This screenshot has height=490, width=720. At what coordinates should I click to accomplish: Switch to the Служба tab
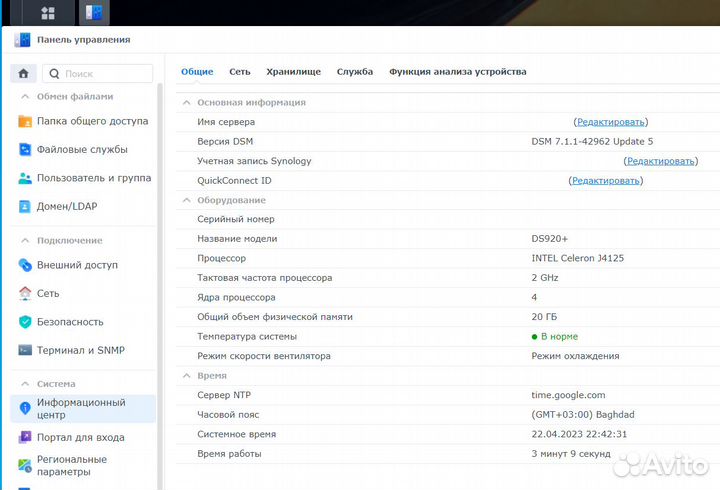[x=354, y=72]
